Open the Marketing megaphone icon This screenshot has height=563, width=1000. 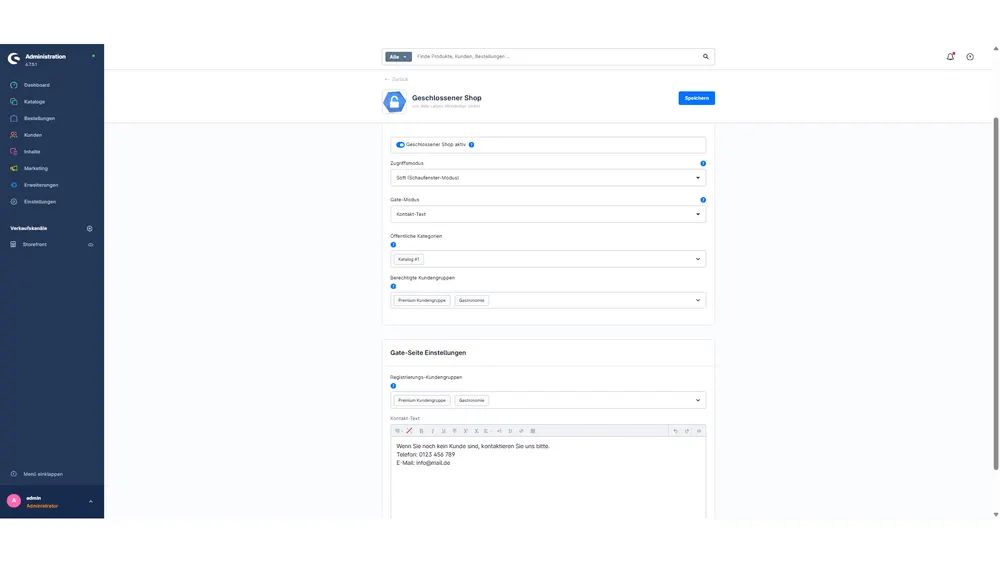[13, 168]
